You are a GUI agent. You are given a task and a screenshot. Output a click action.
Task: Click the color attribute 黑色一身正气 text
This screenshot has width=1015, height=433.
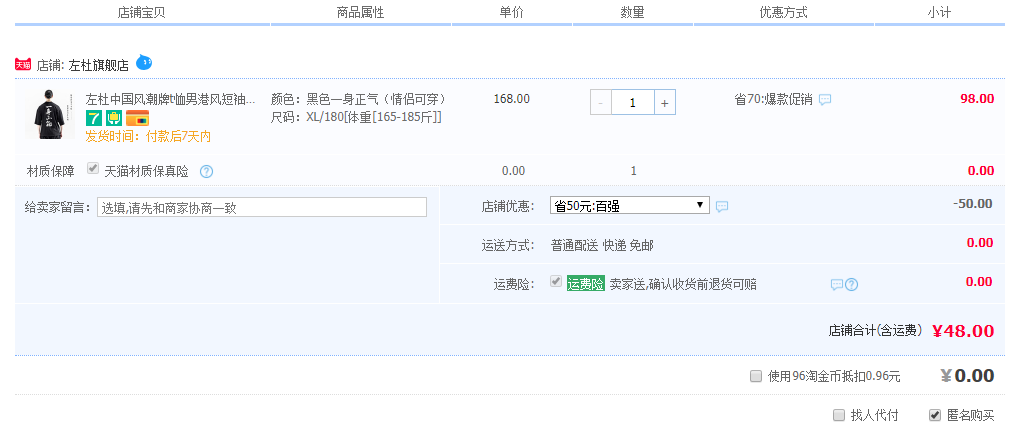(377, 100)
